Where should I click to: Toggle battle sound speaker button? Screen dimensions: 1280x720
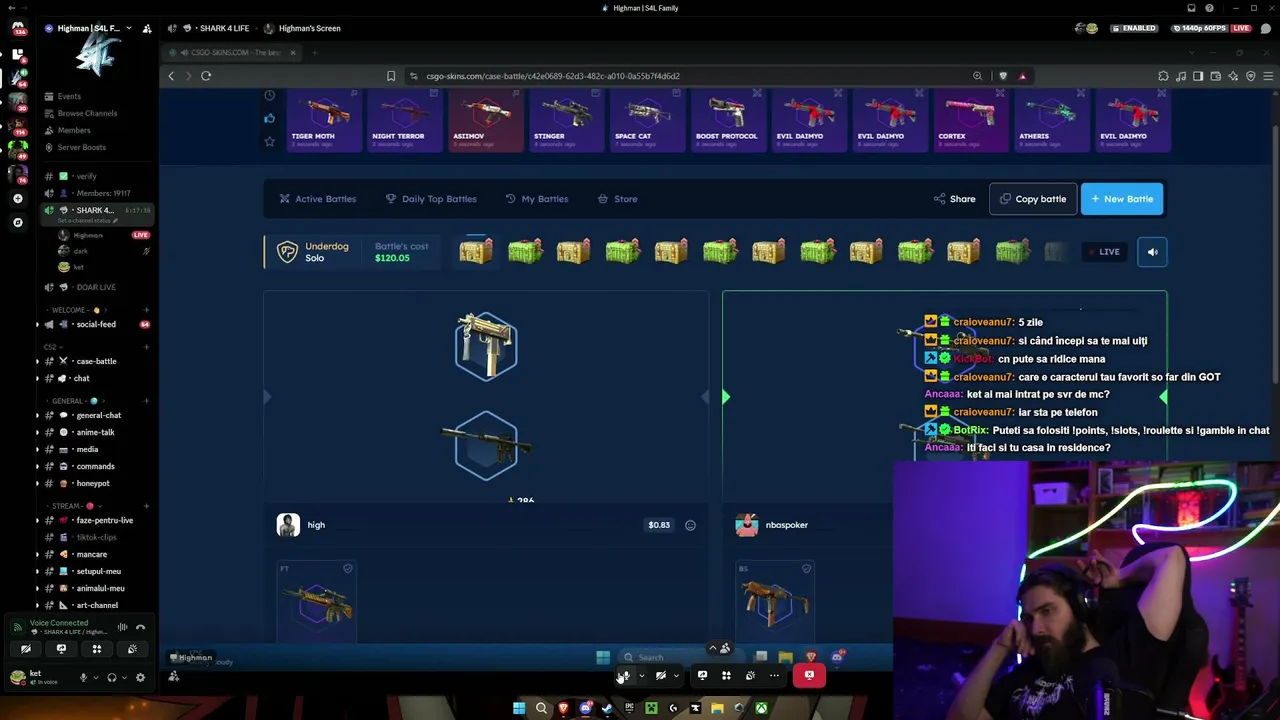[x=1152, y=252]
